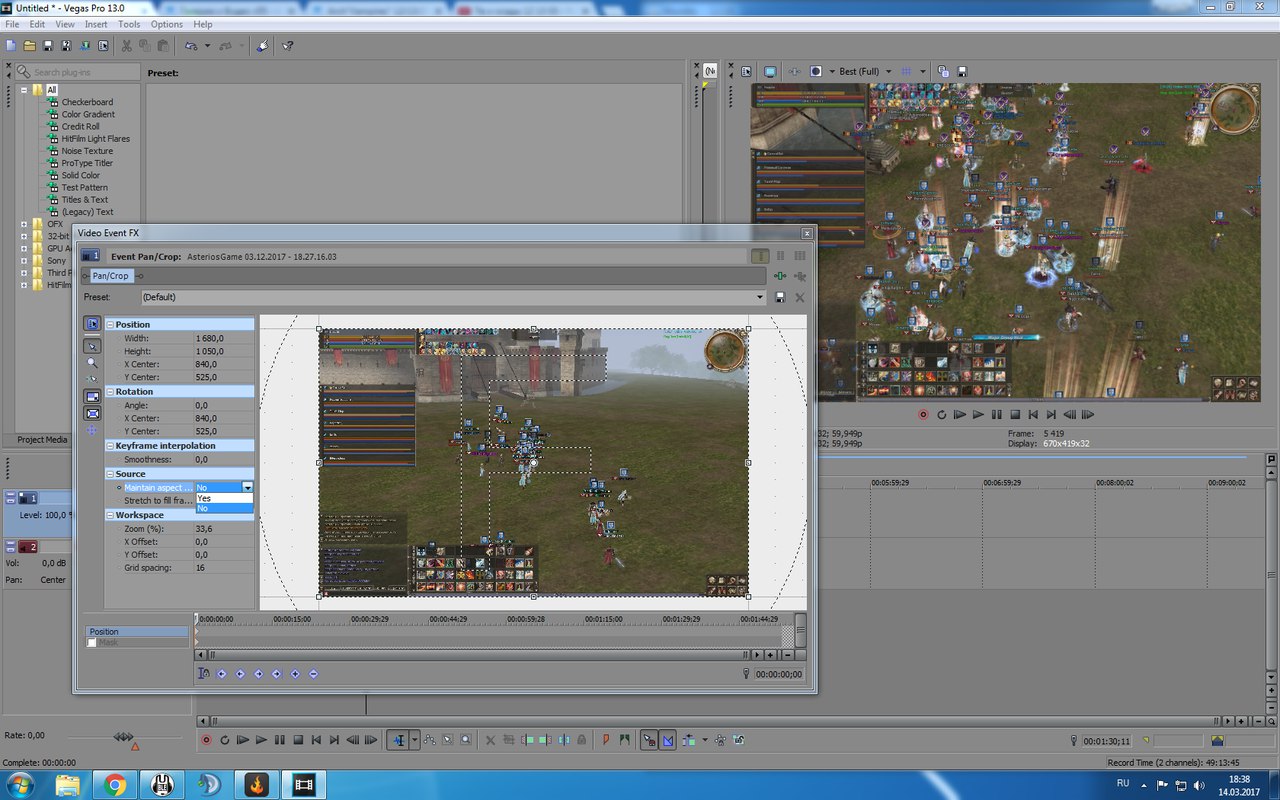Open Chrome from the Windows taskbar
Viewport: 1280px width, 800px height.
pos(114,784)
